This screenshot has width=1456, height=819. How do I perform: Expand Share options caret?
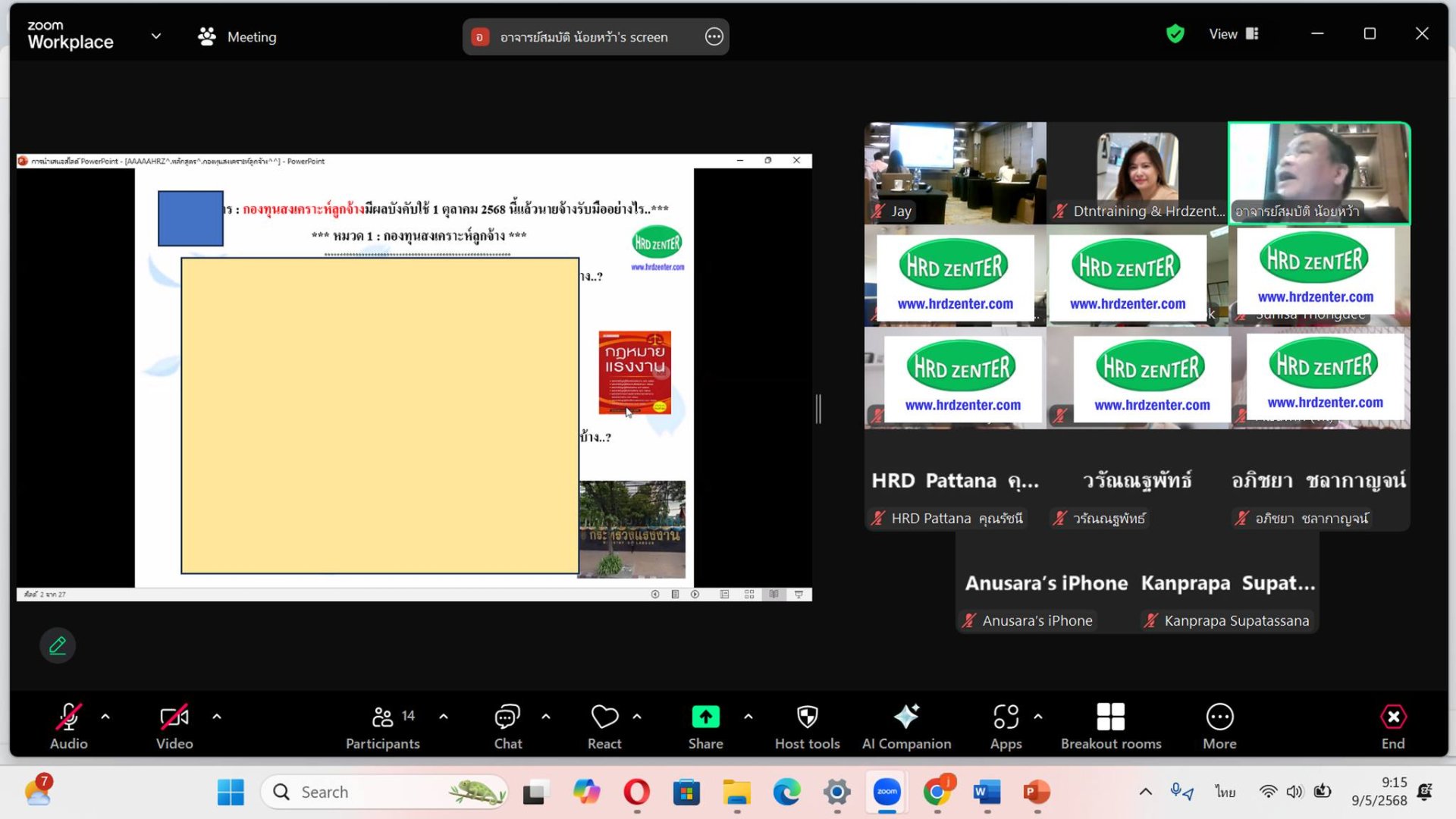point(748,717)
